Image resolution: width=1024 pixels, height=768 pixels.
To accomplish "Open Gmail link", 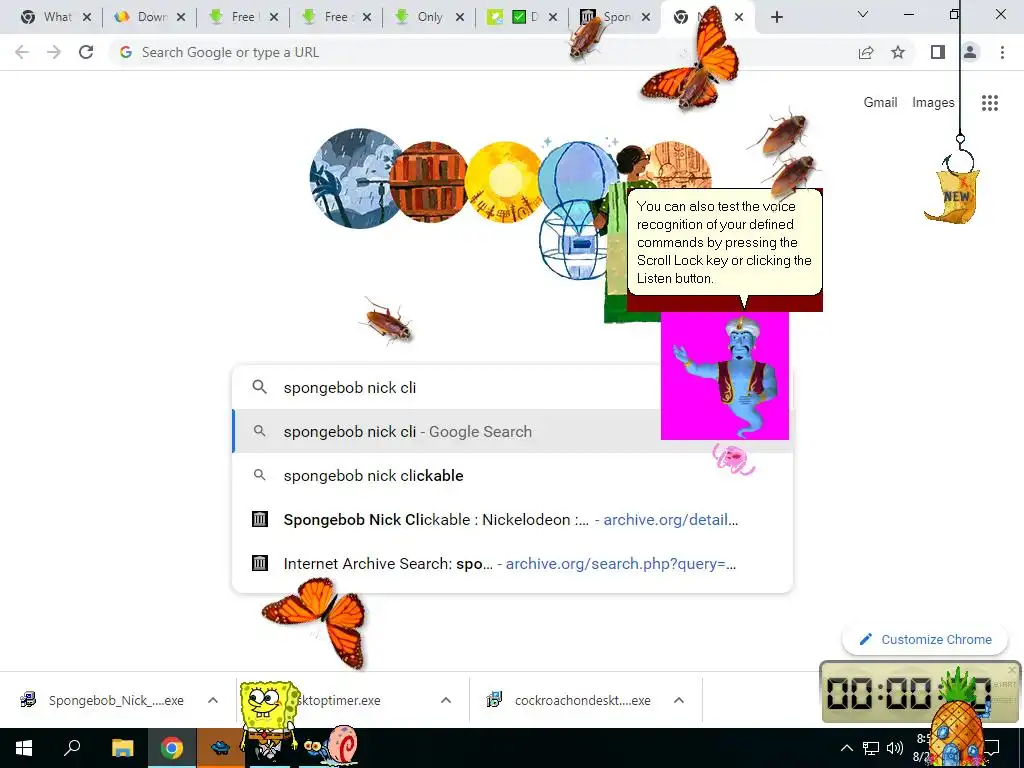I will [880, 103].
